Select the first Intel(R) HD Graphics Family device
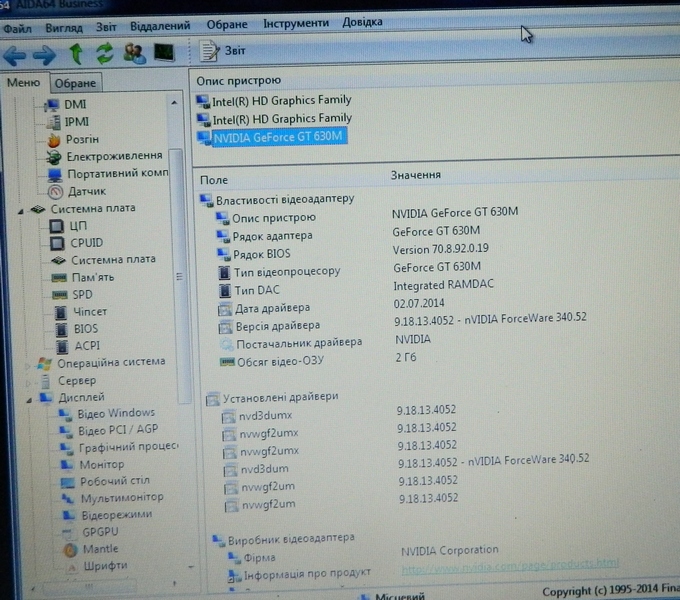Screen dimensions: 680x600 (281, 101)
